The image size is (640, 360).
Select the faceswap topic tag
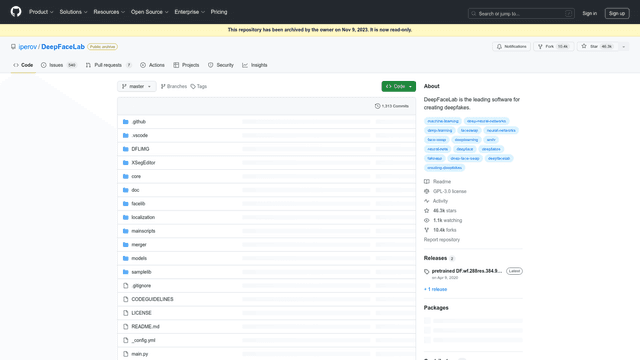(x=469, y=131)
